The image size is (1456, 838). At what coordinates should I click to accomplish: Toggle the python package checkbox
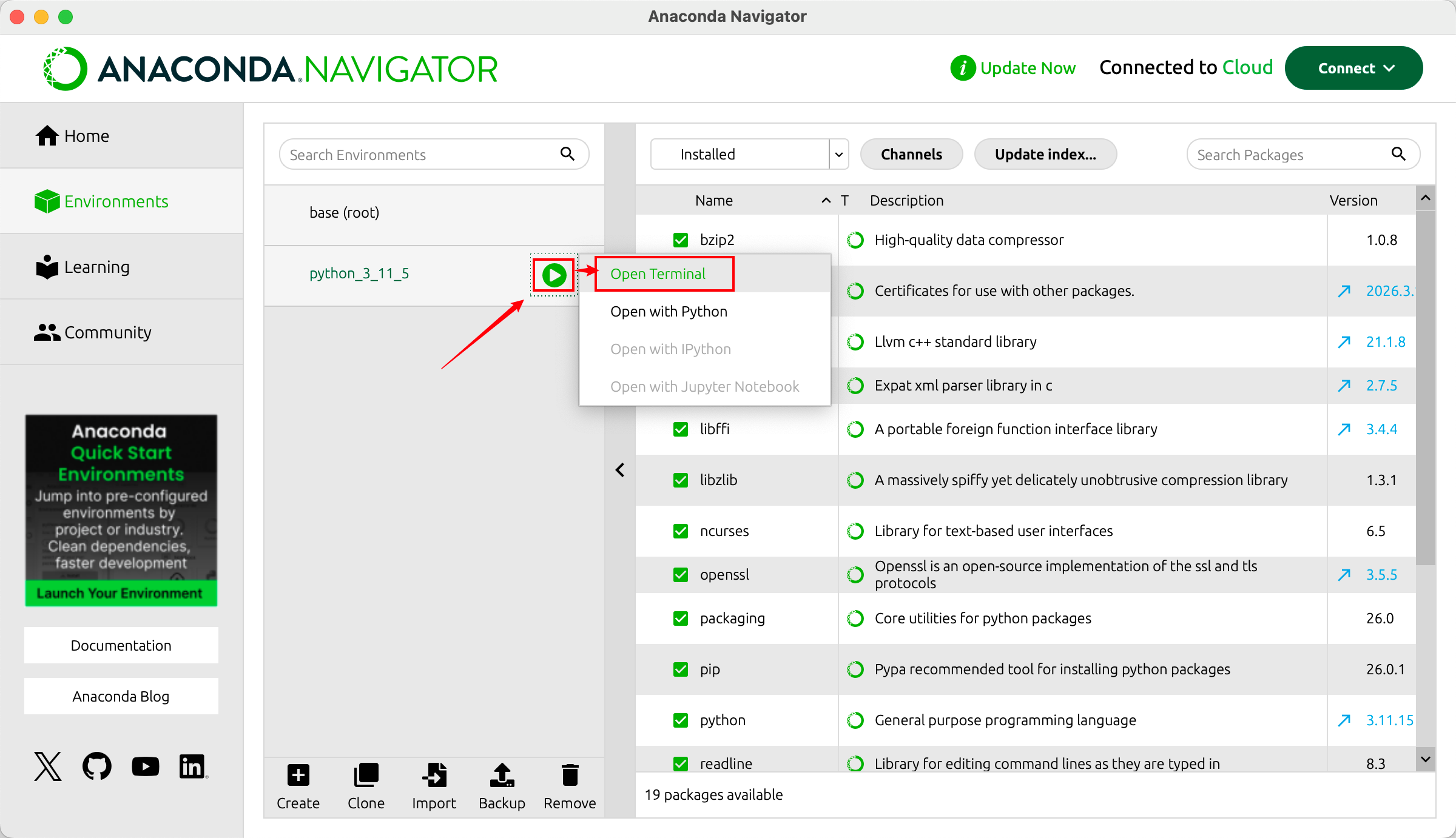click(x=681, y=720)
